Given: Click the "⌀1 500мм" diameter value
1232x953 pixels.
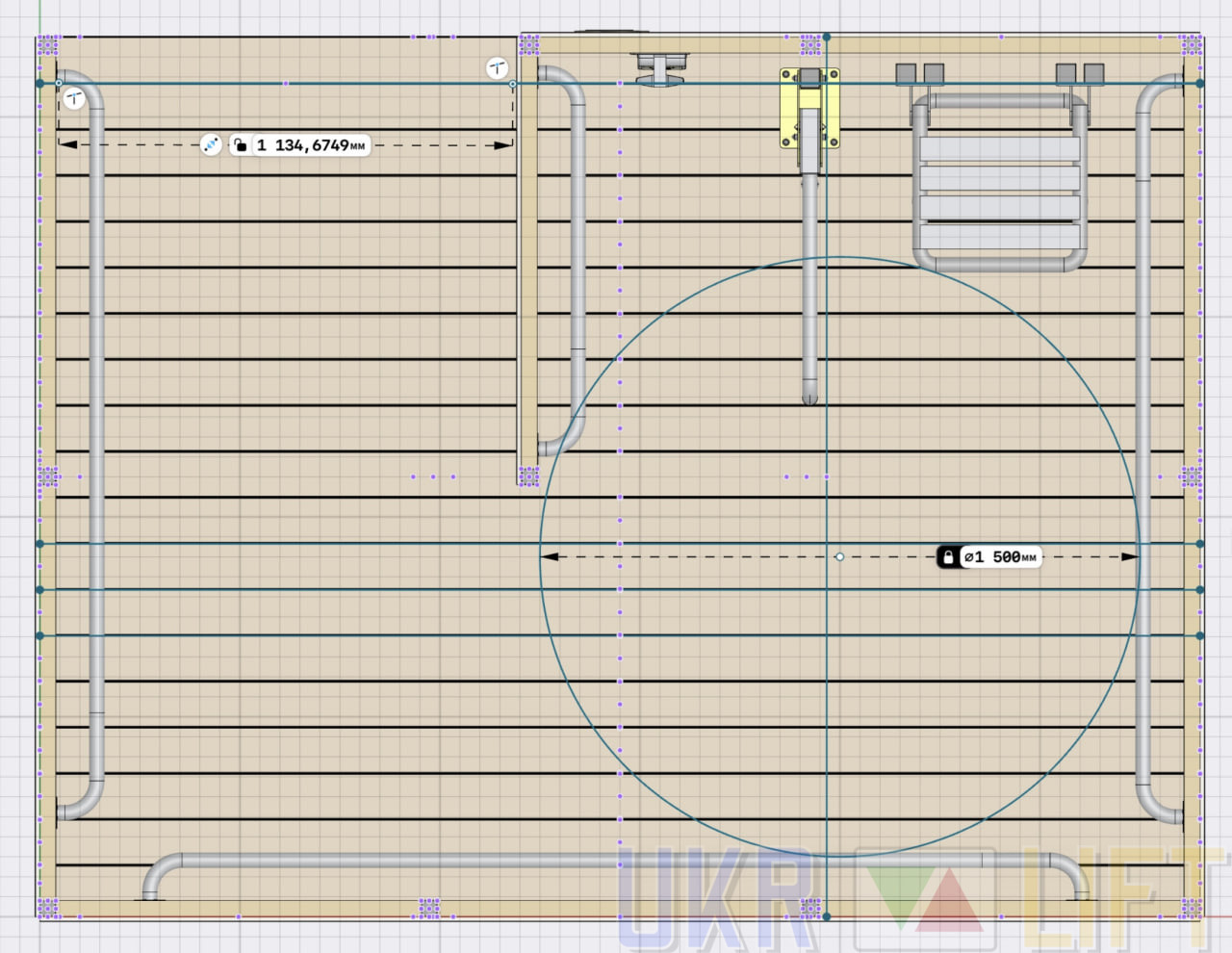Looking at the screenshot, I should click(x=1000, y=556).
